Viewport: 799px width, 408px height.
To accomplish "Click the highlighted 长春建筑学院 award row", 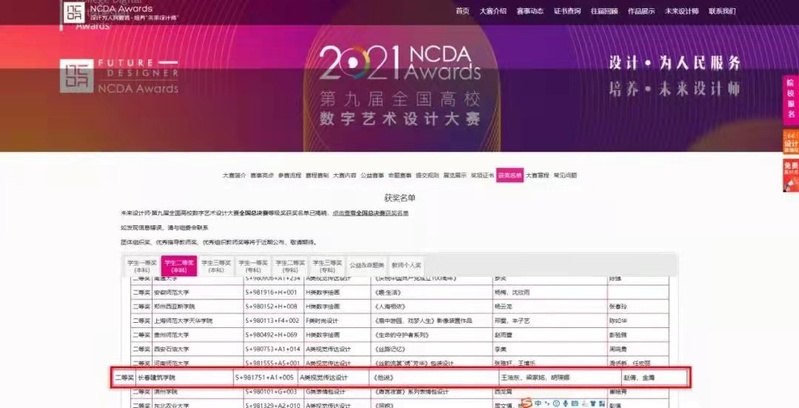I will coord(400,378).
